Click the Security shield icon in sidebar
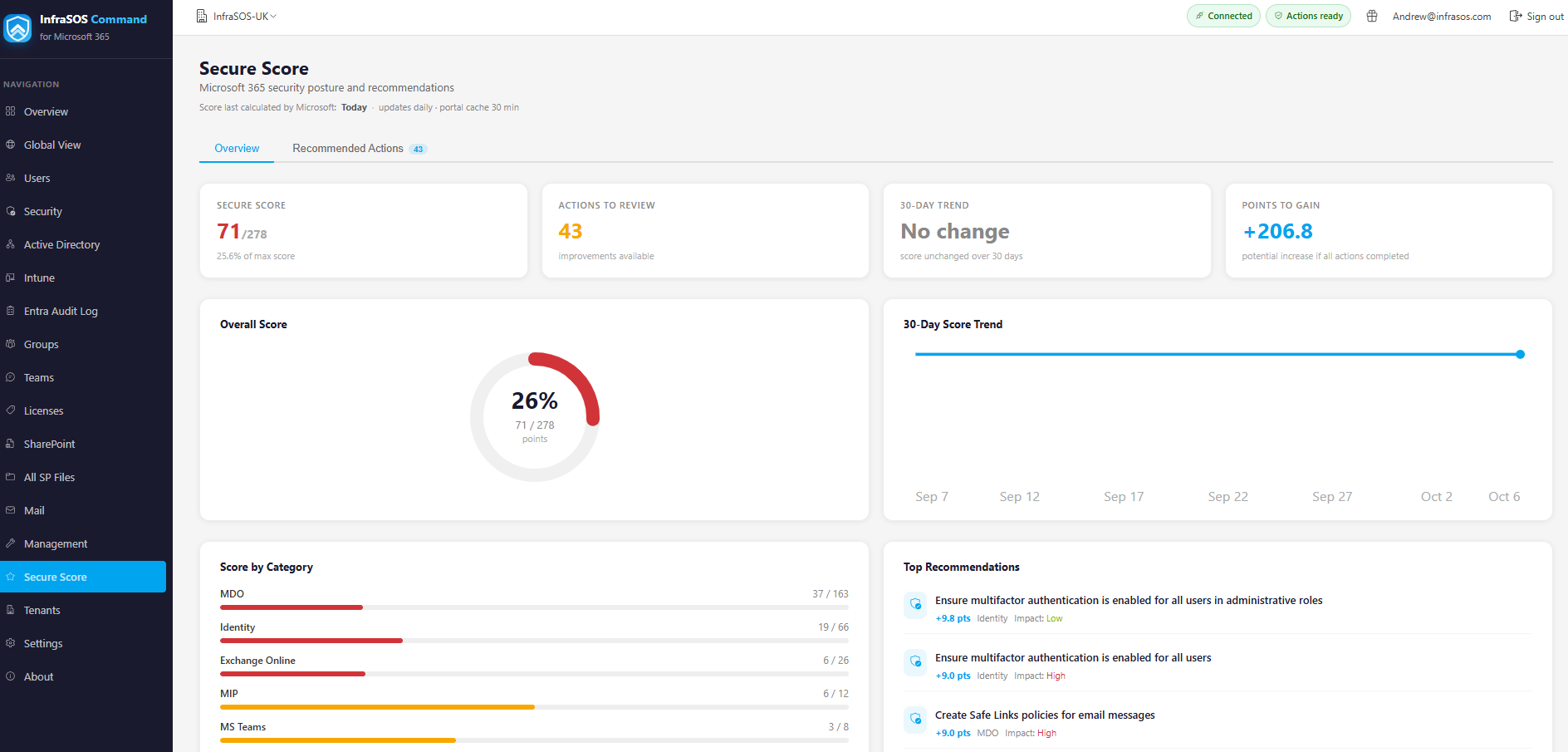The width and height of the screenshot is (1568, 752). tap(11, 211)
